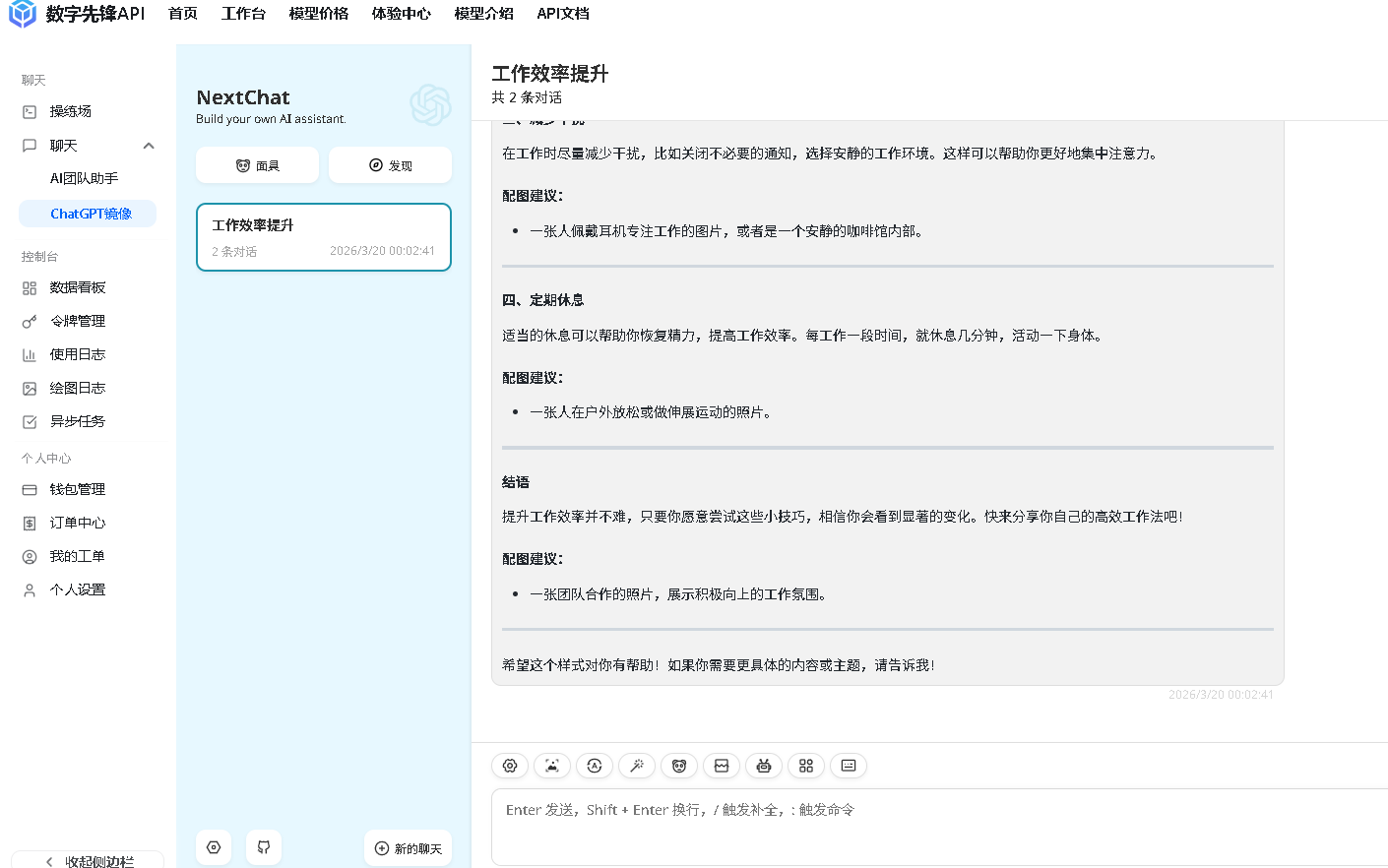Focus the message input text box
The height and width of the screenshot is (868, 1388).
point(935,827)
